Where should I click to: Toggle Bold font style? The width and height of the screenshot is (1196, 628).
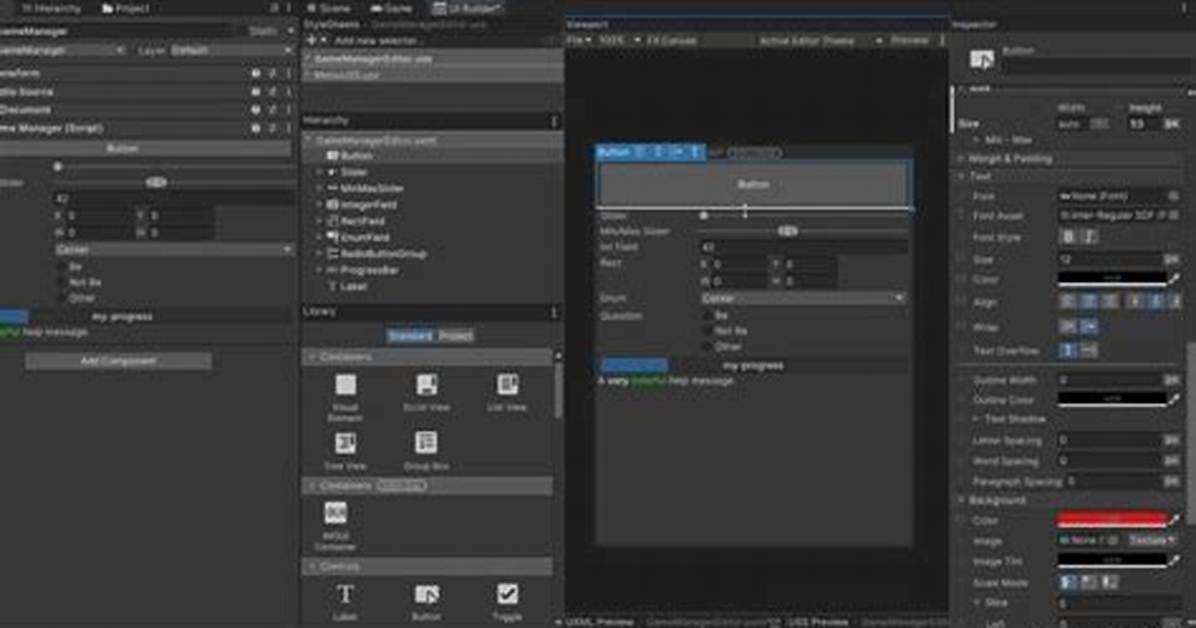1068,237
